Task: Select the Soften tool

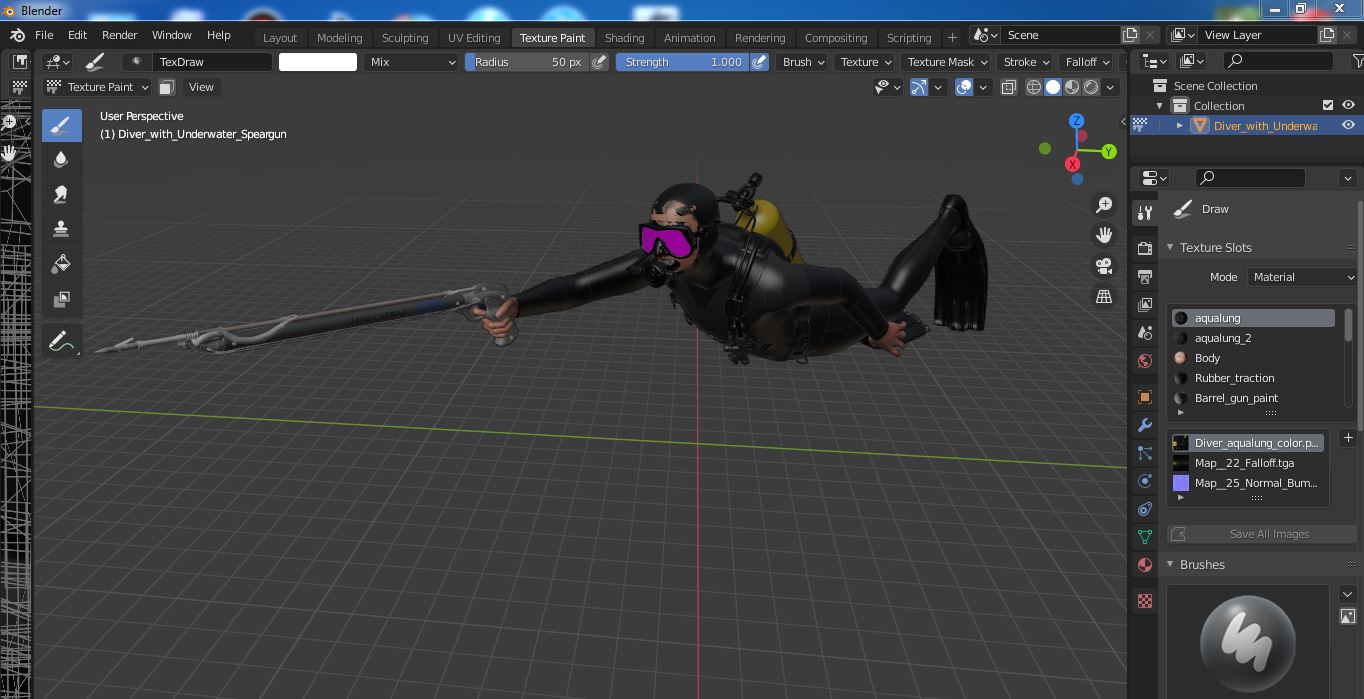Action: click(x=61, y=160)
